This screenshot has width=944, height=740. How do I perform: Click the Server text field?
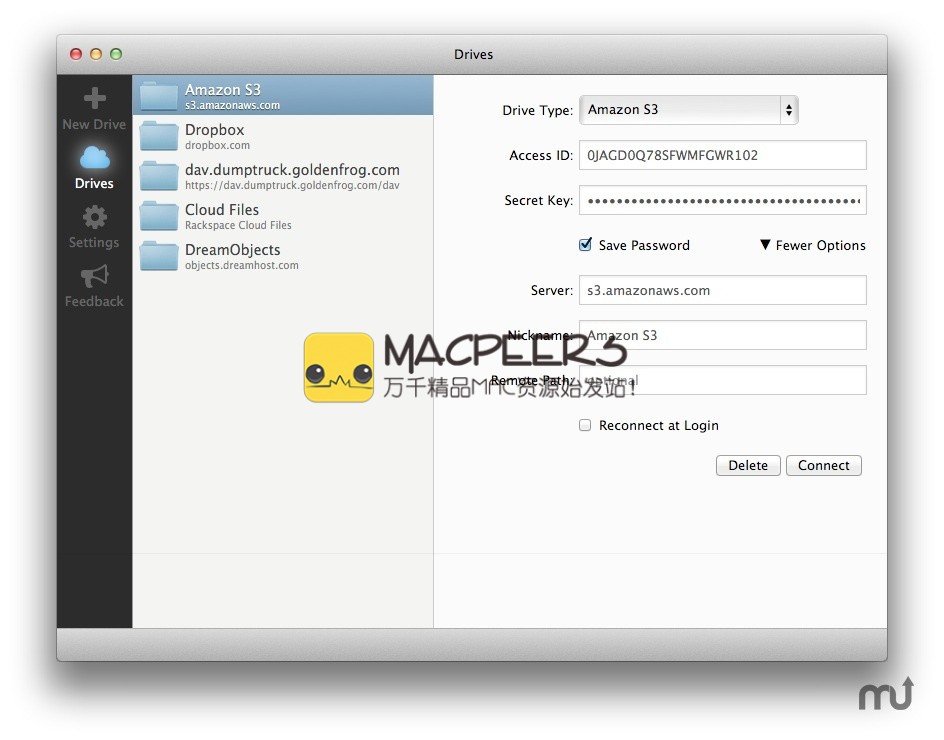tap(722, 290)
